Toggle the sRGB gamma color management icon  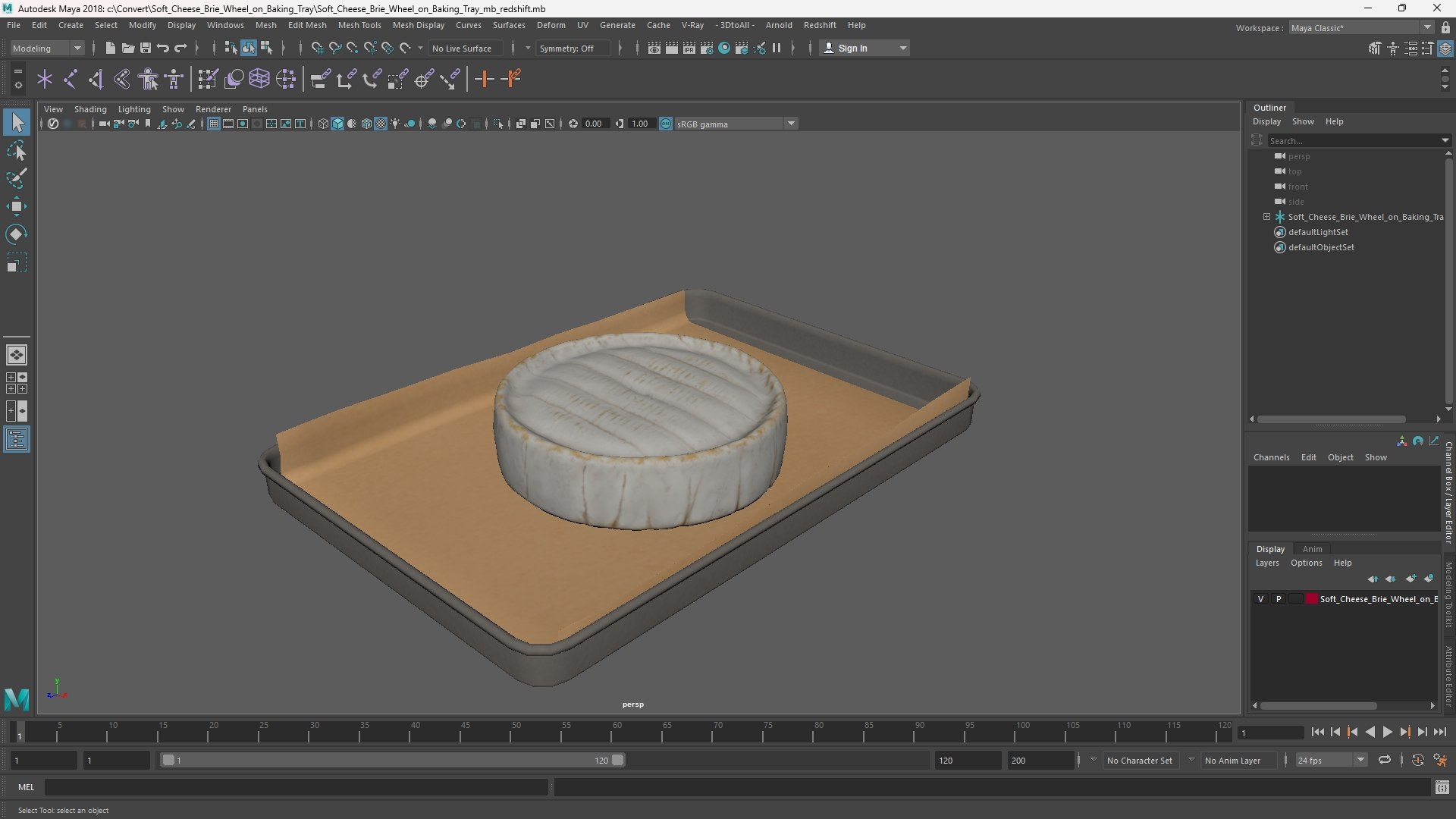666,124
